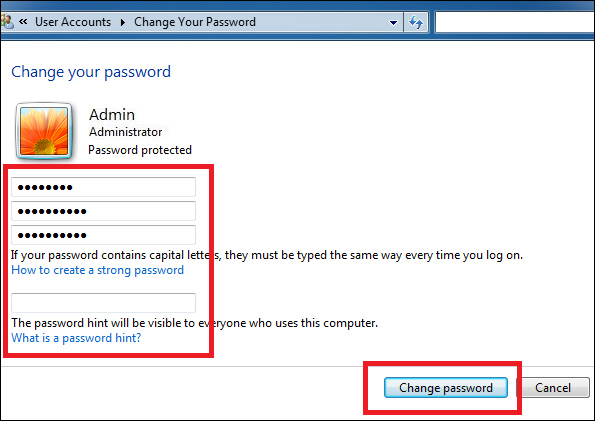The image size is (595, 421).
Task: Click the confirm new password field
Action: [104, 235]
